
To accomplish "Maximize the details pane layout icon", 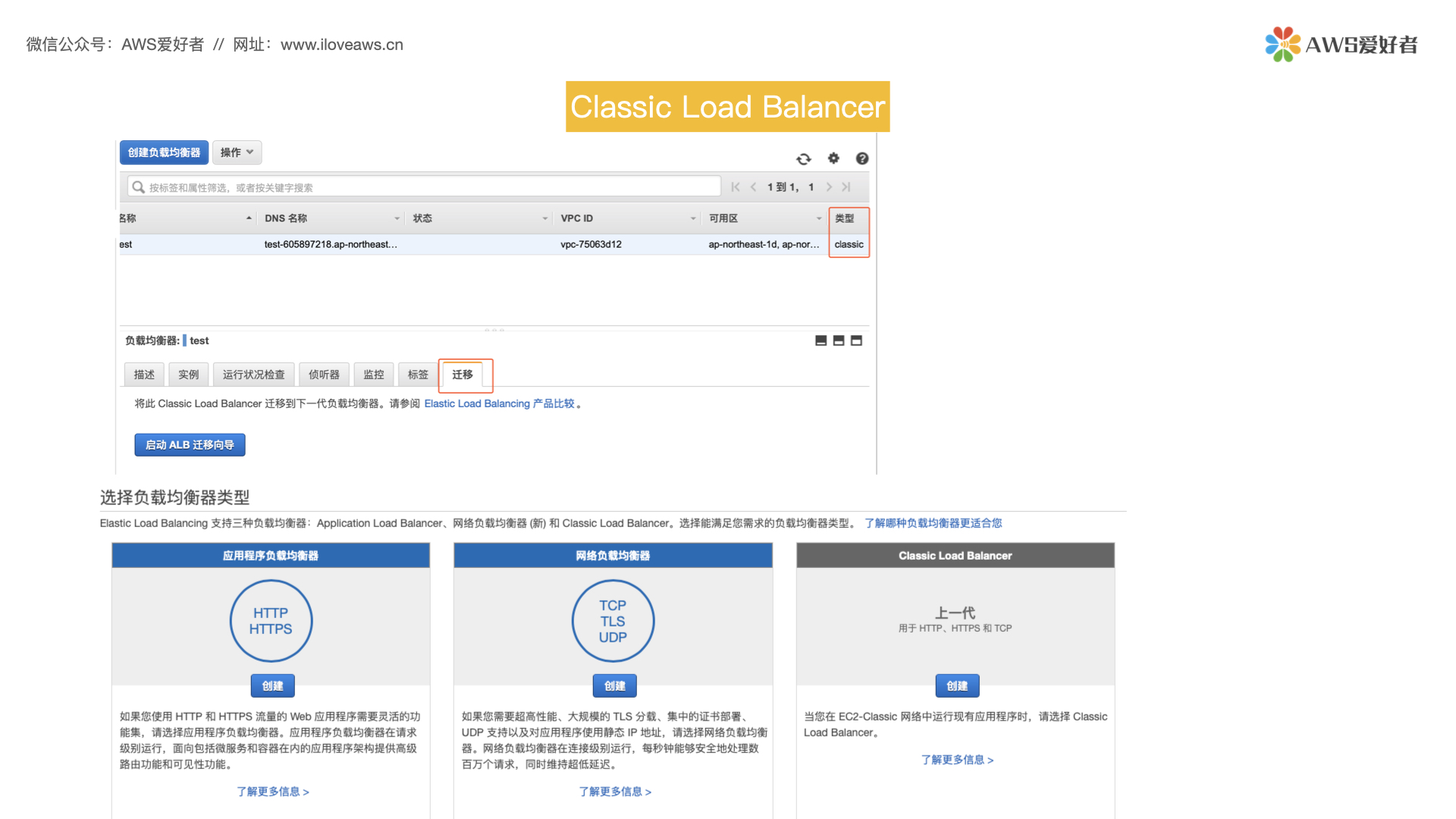I will tap(857, 340).
